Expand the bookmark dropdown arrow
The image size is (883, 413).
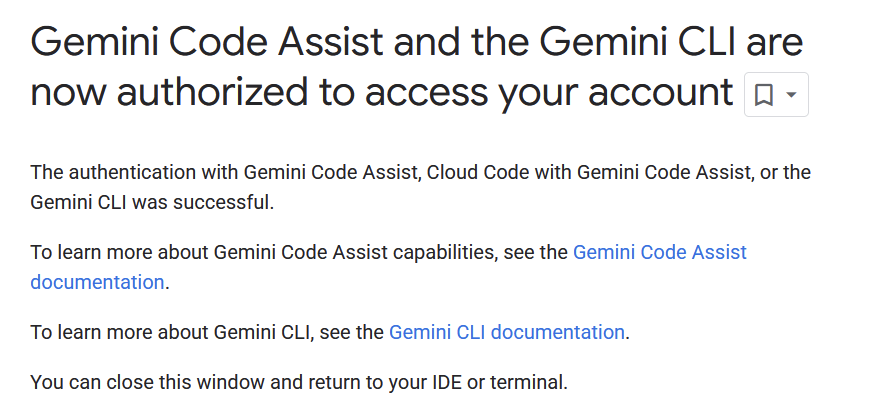(x=792, y=95)
